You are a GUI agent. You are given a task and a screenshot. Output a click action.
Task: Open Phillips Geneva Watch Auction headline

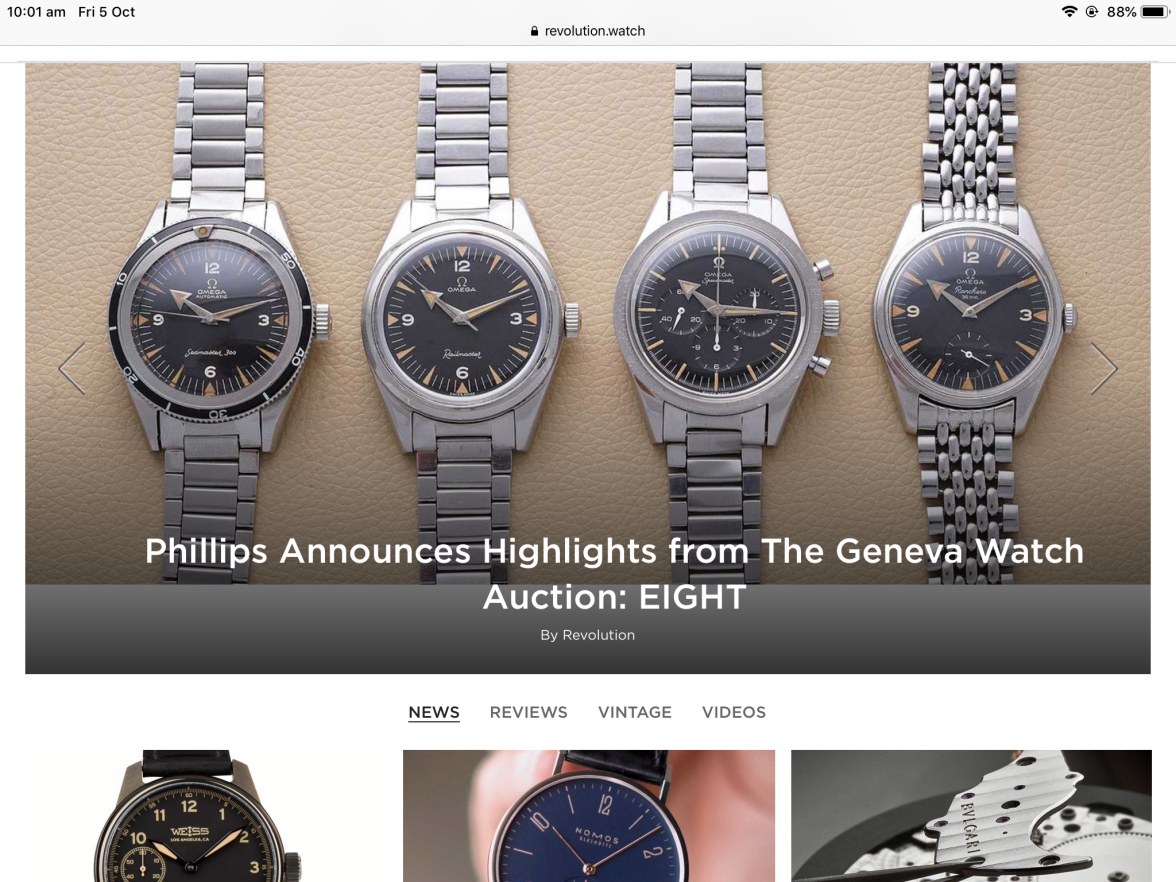614,574
